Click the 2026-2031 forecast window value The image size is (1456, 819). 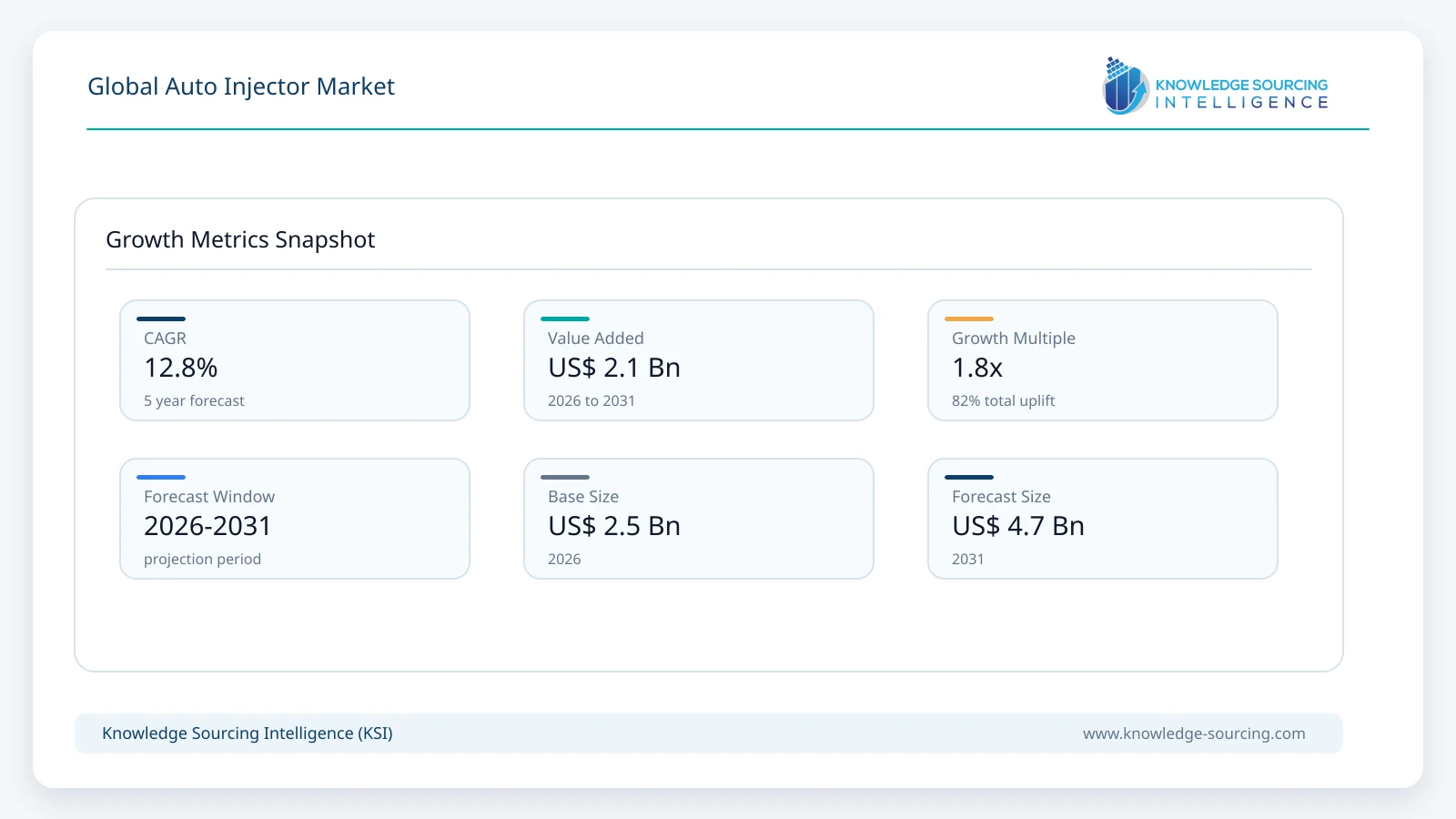coord(207,526)
